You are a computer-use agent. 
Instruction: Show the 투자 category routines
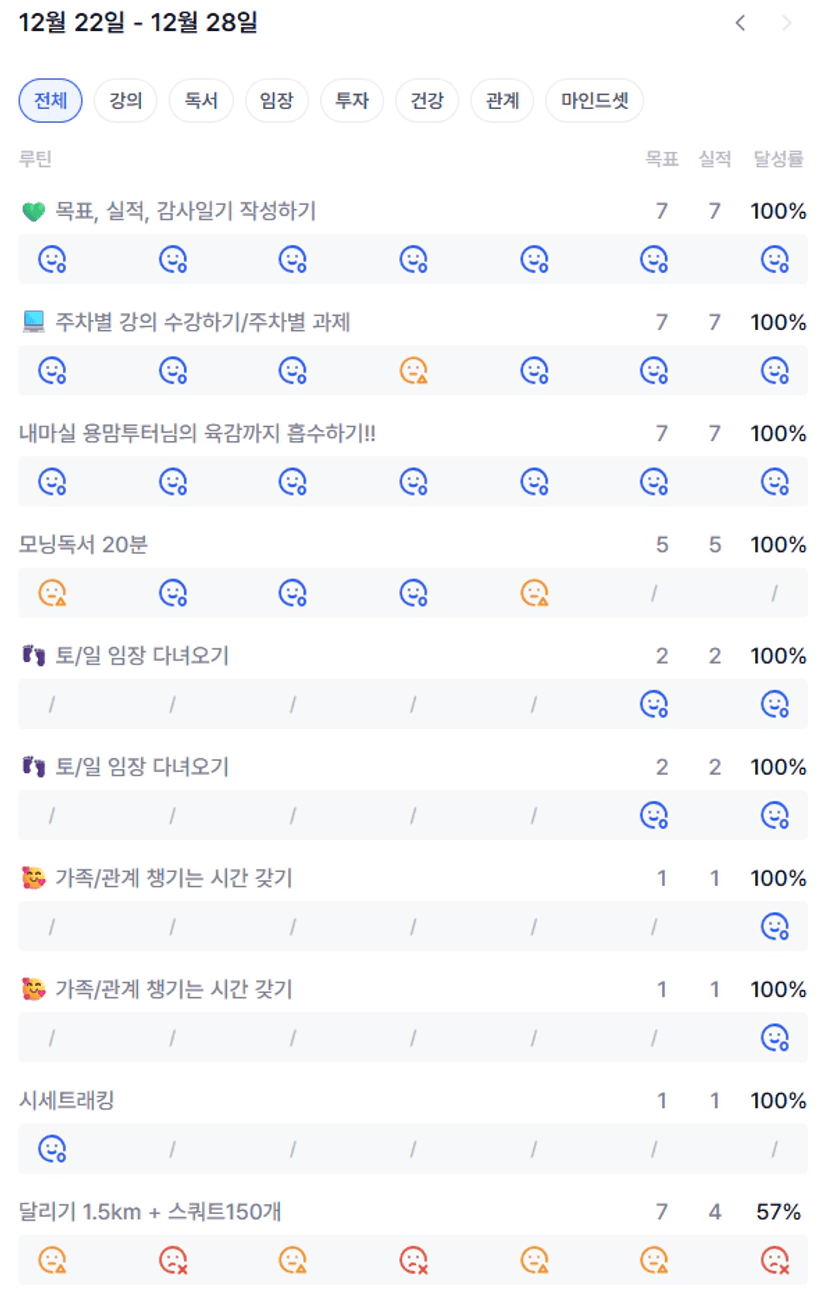click(x=352, y=101)
